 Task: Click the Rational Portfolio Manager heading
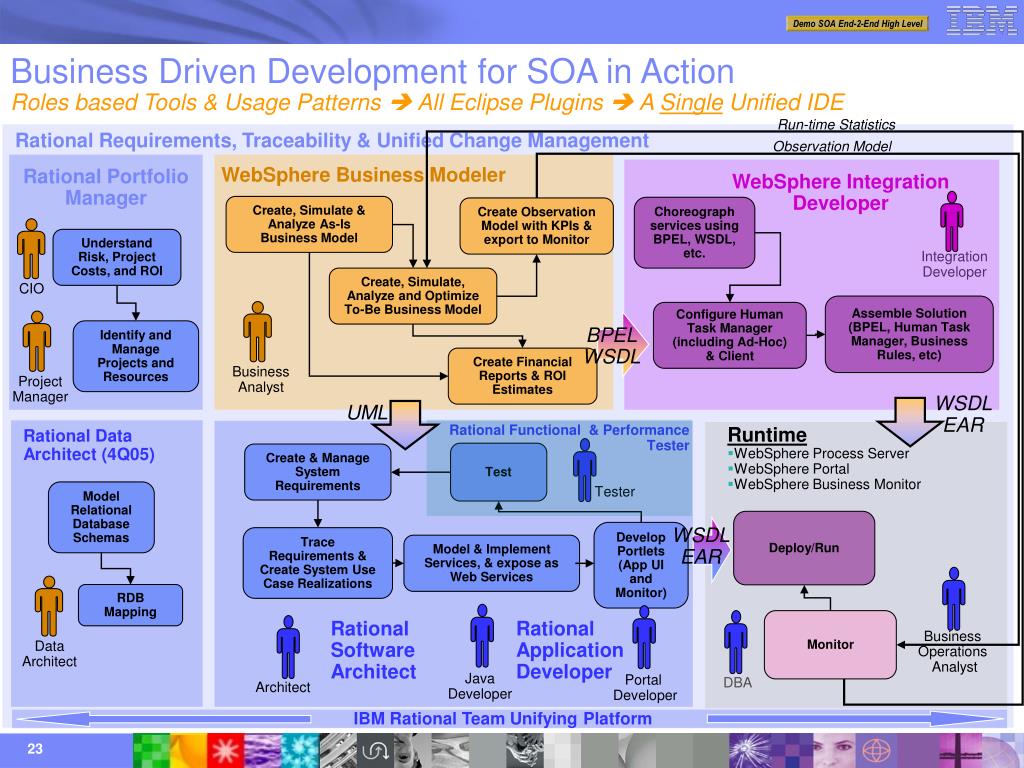[x=106, y=187]
